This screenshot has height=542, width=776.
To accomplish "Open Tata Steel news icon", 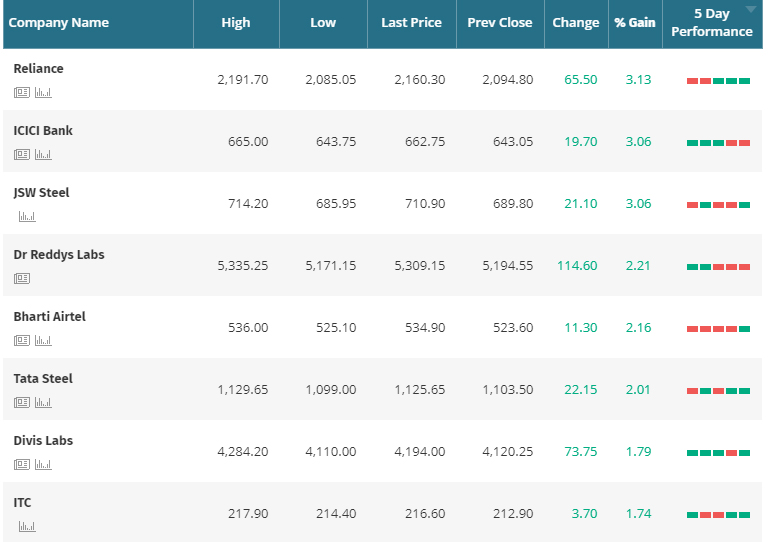I will (x=22, y=402).
